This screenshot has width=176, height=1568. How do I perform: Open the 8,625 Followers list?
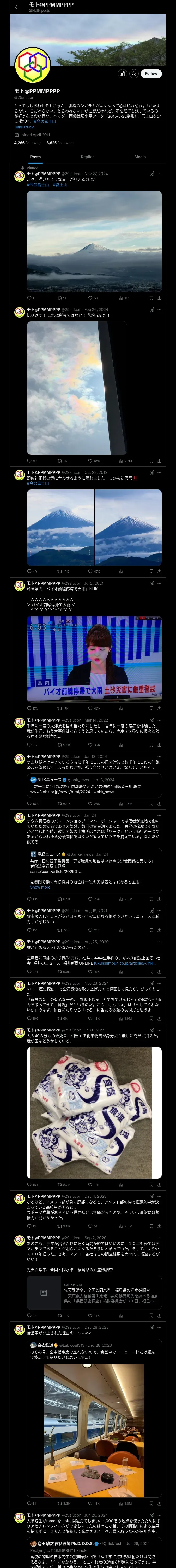tap(60, 143)
